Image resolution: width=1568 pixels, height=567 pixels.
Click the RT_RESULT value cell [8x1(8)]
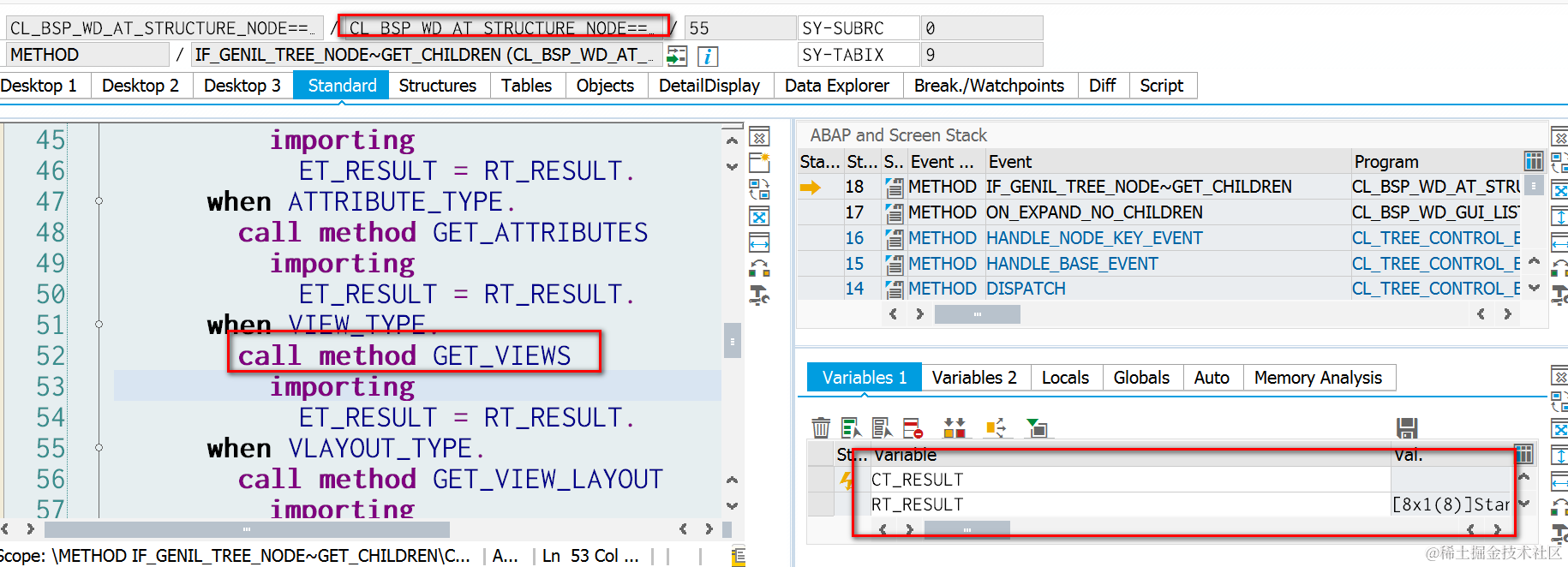(x=1450, y=504)
